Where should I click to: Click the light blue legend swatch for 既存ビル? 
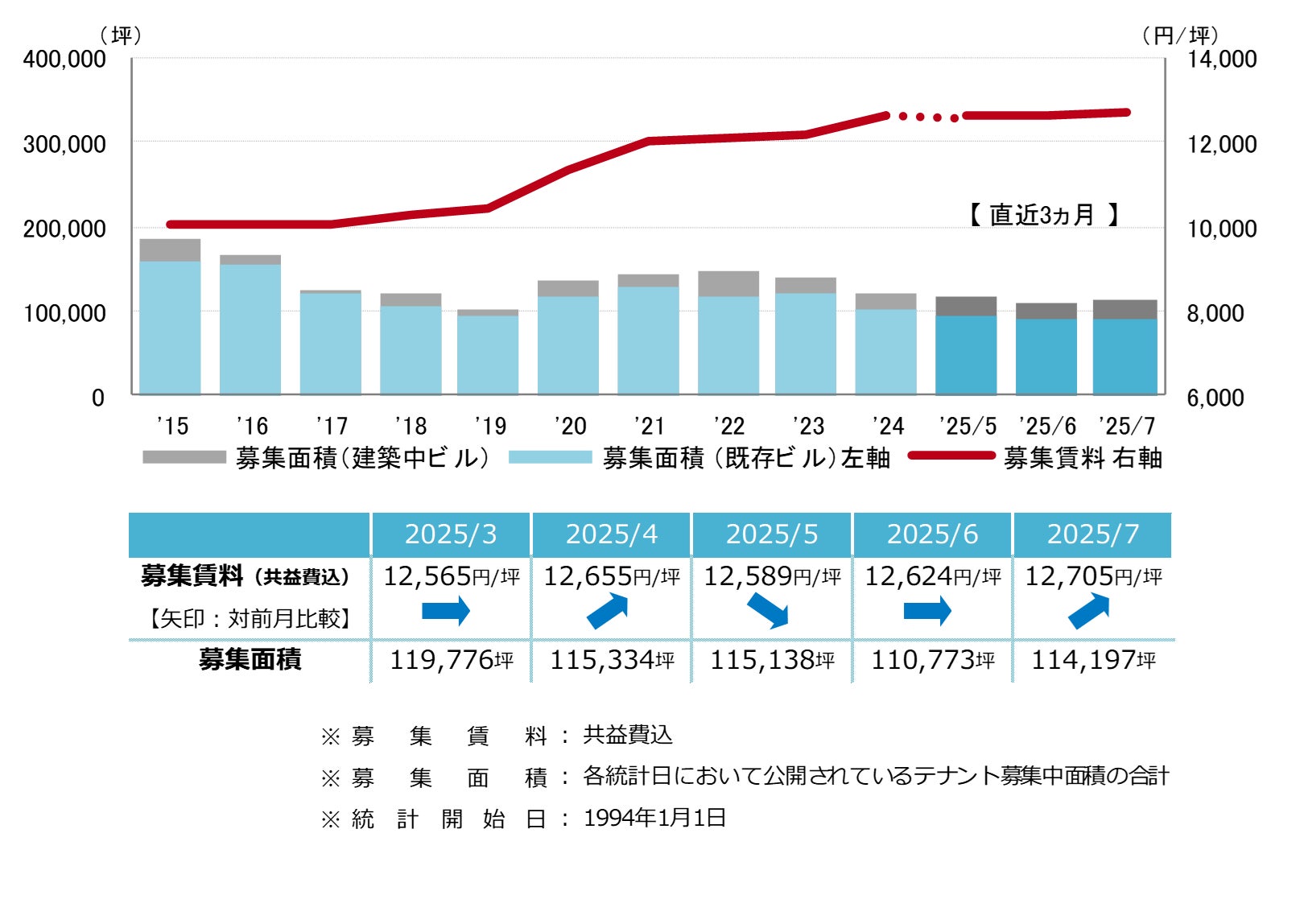(x=551, y=457)
